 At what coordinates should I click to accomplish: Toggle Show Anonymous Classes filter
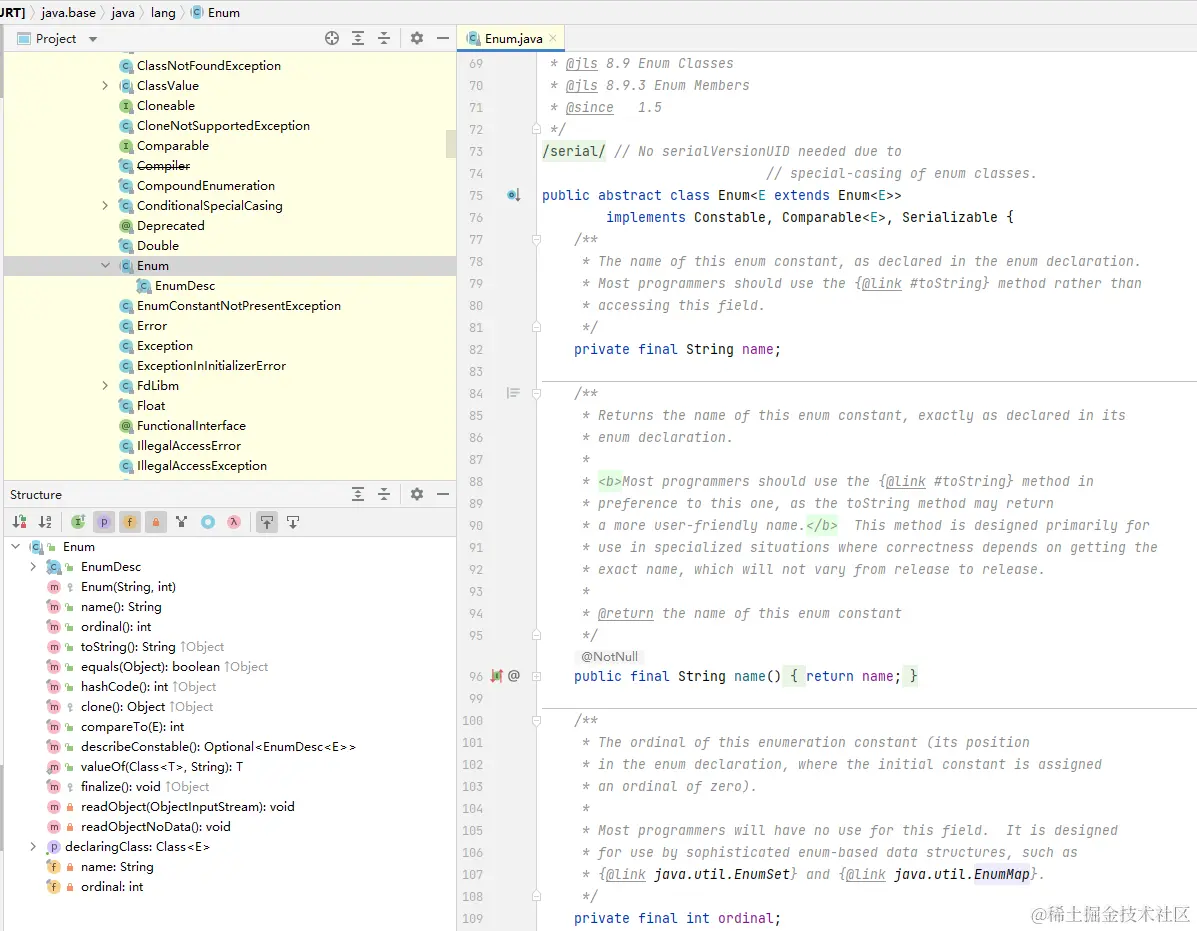(208, 522)
